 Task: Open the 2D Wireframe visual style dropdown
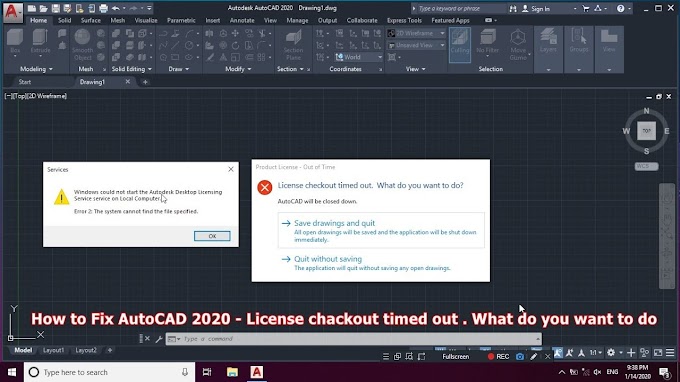coord(416,33)
